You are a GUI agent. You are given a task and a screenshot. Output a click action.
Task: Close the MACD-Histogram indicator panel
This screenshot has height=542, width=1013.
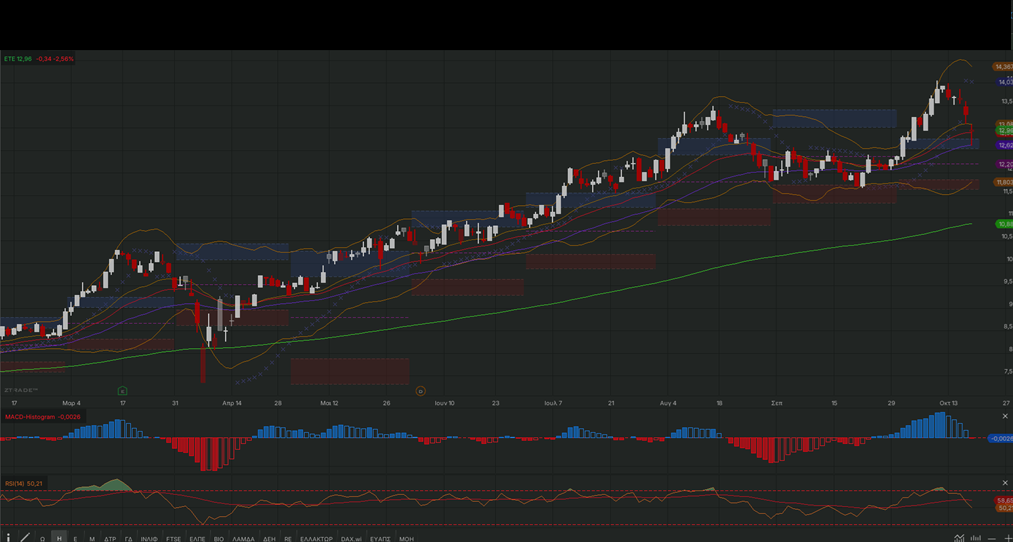pos(1005,417)
